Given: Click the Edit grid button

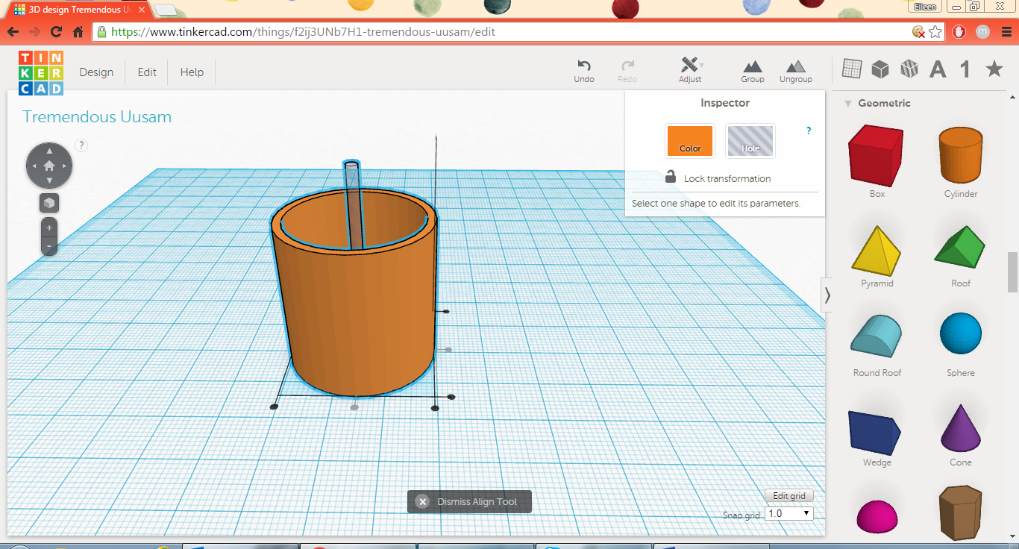Looking at the screenshot, I should click(x=789, y=496).
